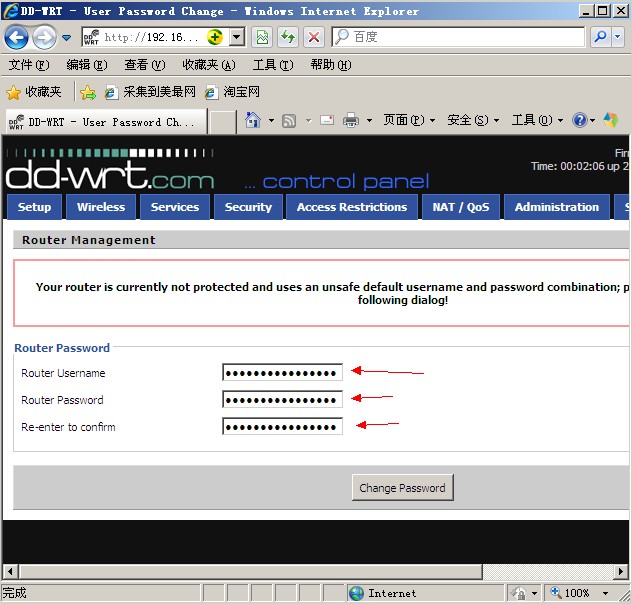Viewport: 632px width, 604px height.
Task: Open the 工具(O) command menu
Action: coord(537,120)
